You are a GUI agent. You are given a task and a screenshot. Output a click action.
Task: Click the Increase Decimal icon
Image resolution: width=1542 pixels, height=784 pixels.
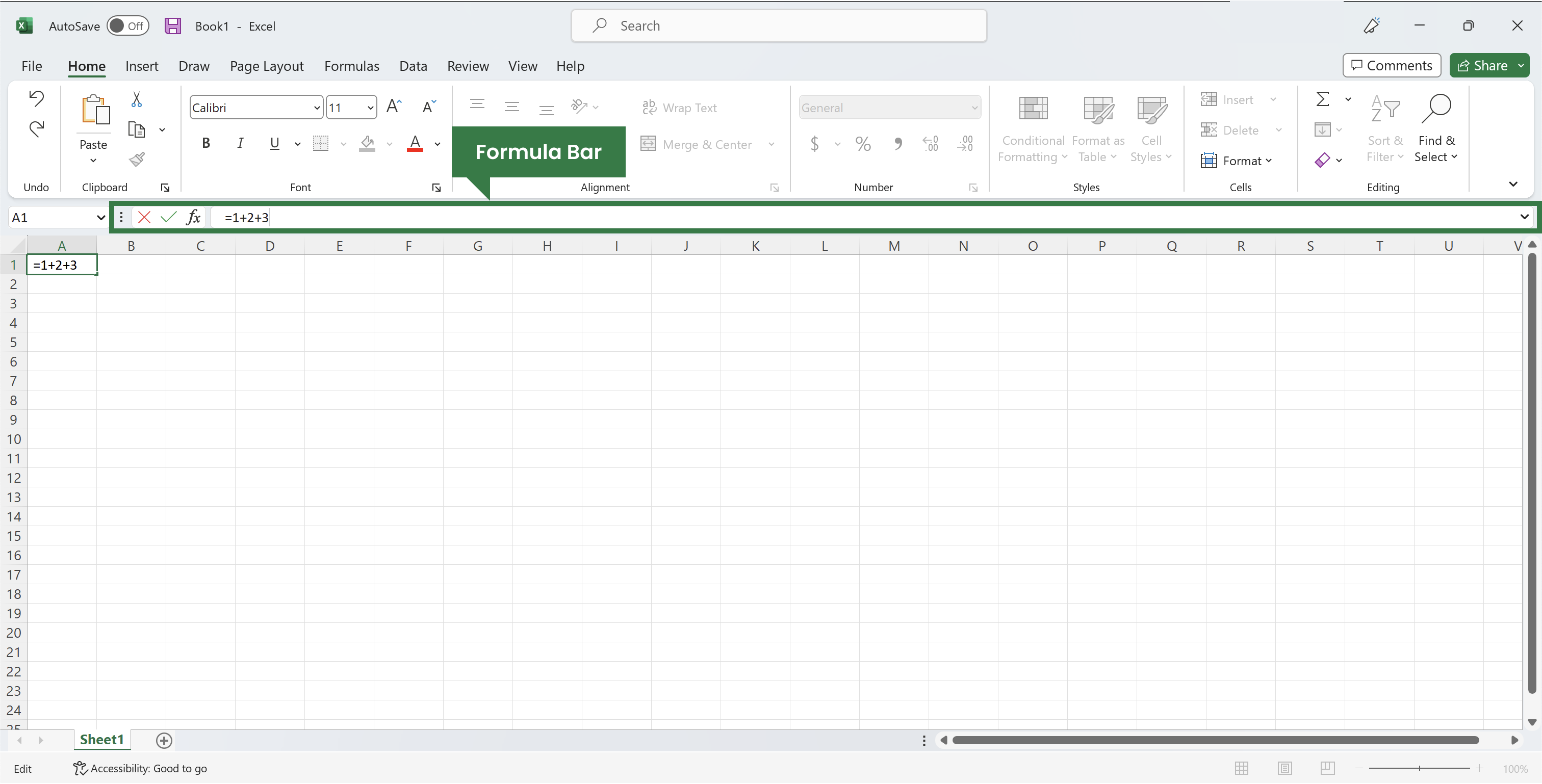point(931,144)
